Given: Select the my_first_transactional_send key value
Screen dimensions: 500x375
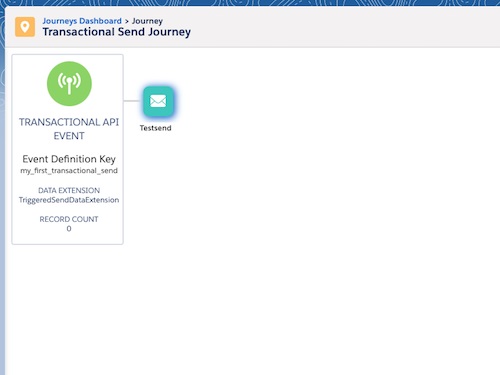Looking at the screenshot, I should [69, 171].
